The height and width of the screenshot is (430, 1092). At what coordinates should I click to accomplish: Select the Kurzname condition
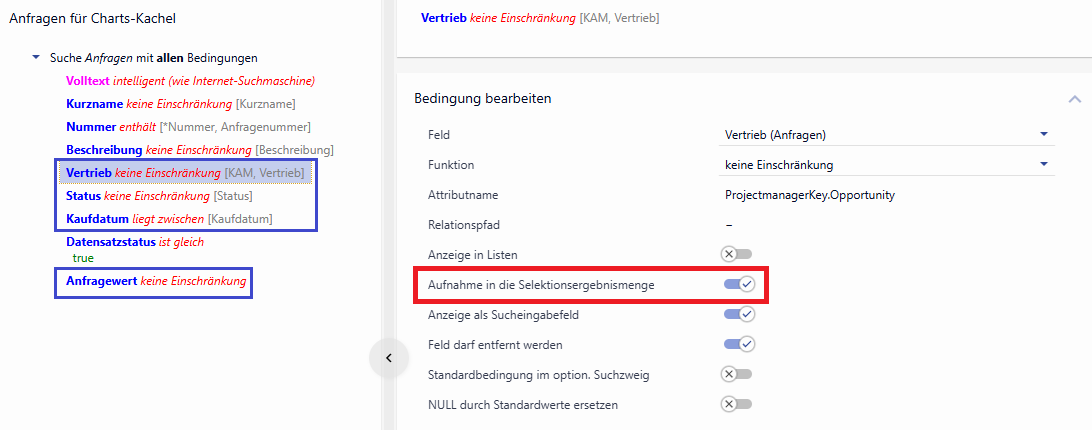[95, 104]
